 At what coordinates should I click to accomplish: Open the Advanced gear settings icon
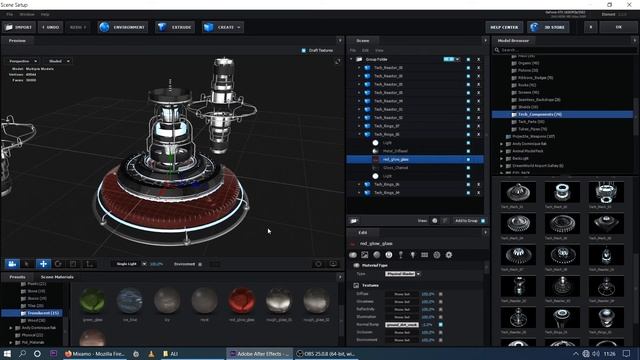[449, 255]
